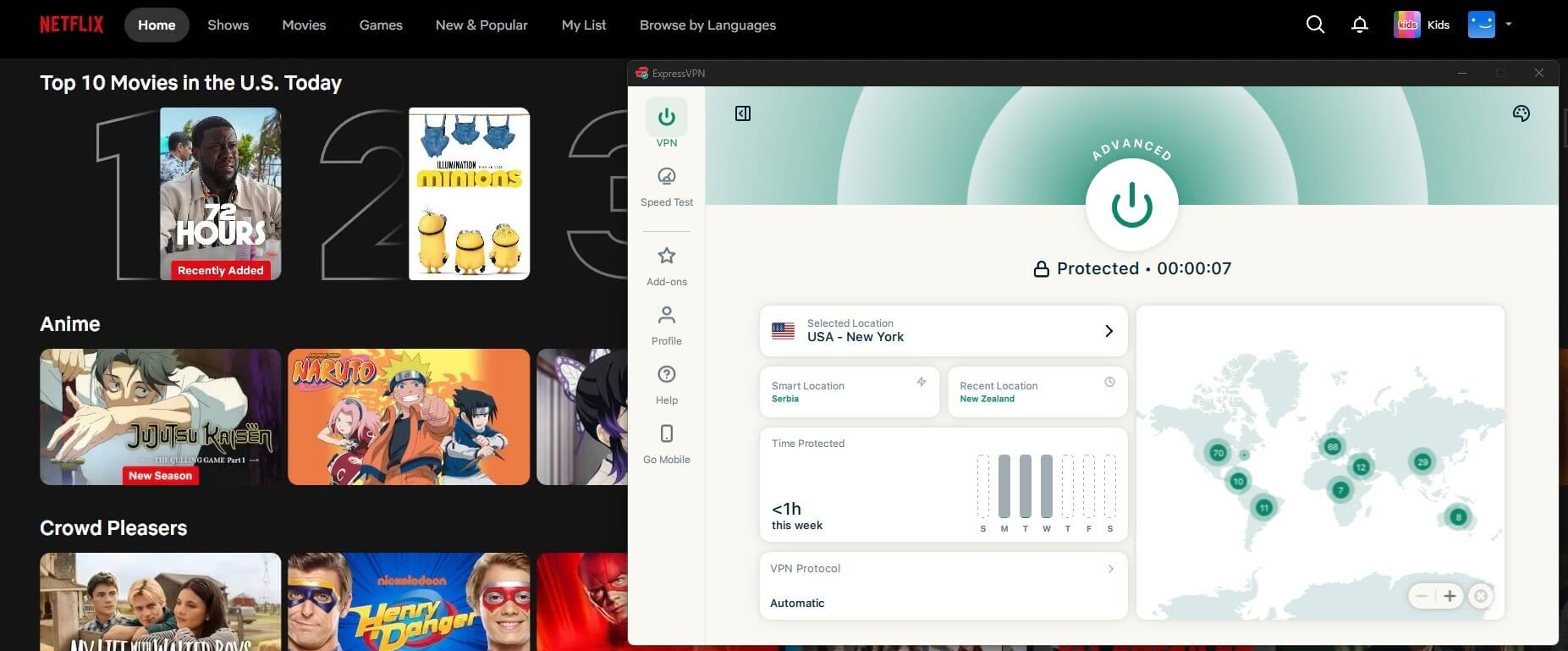Open Browse by Languages
This screenshot has height=651, width=1568.
(707, 25)
